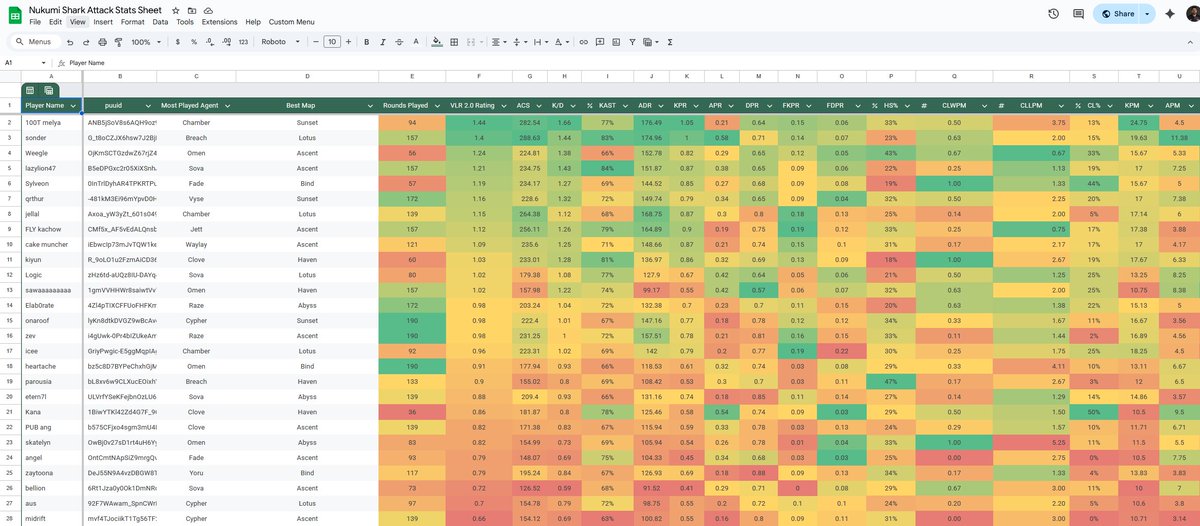1200x526 pixels.
Task: Open VLR 2.0 Rating column dropdown
Action: pos(502,105)
